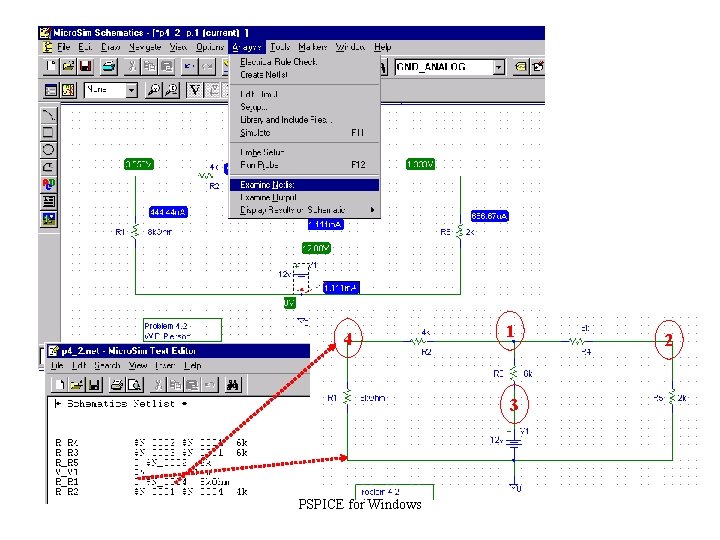Choose Setup... from Analysis menu
The width and height of the screenshot is (720, 540).
(304, 107)
